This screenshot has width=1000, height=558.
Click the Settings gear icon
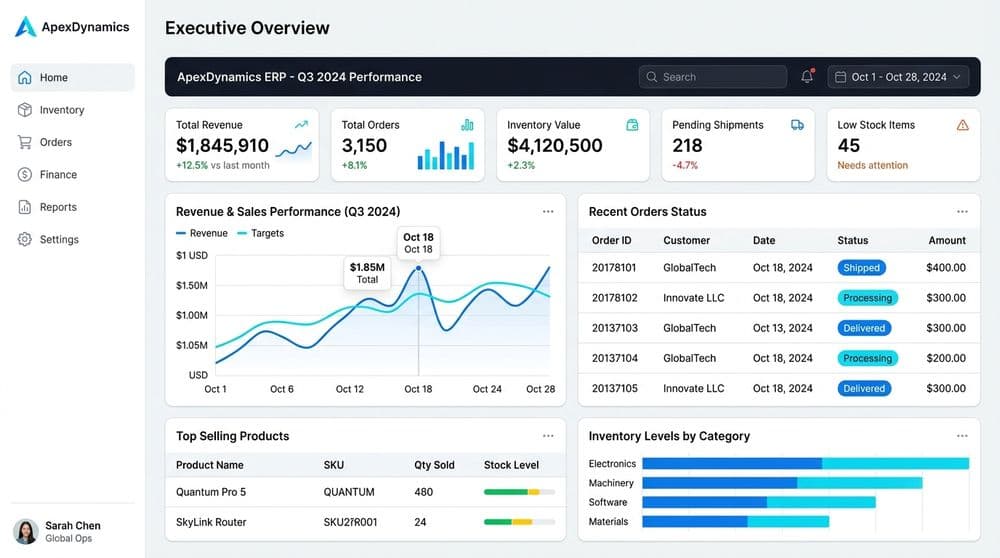(x=25, y=239)
